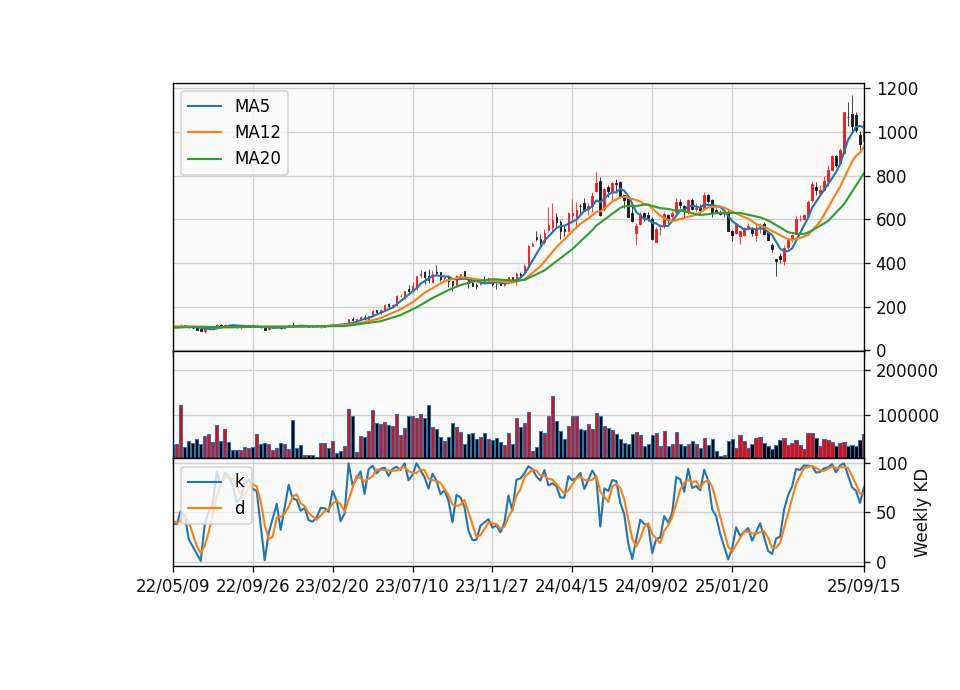Click the highest candlestick near 1100

tap(852, 113)
